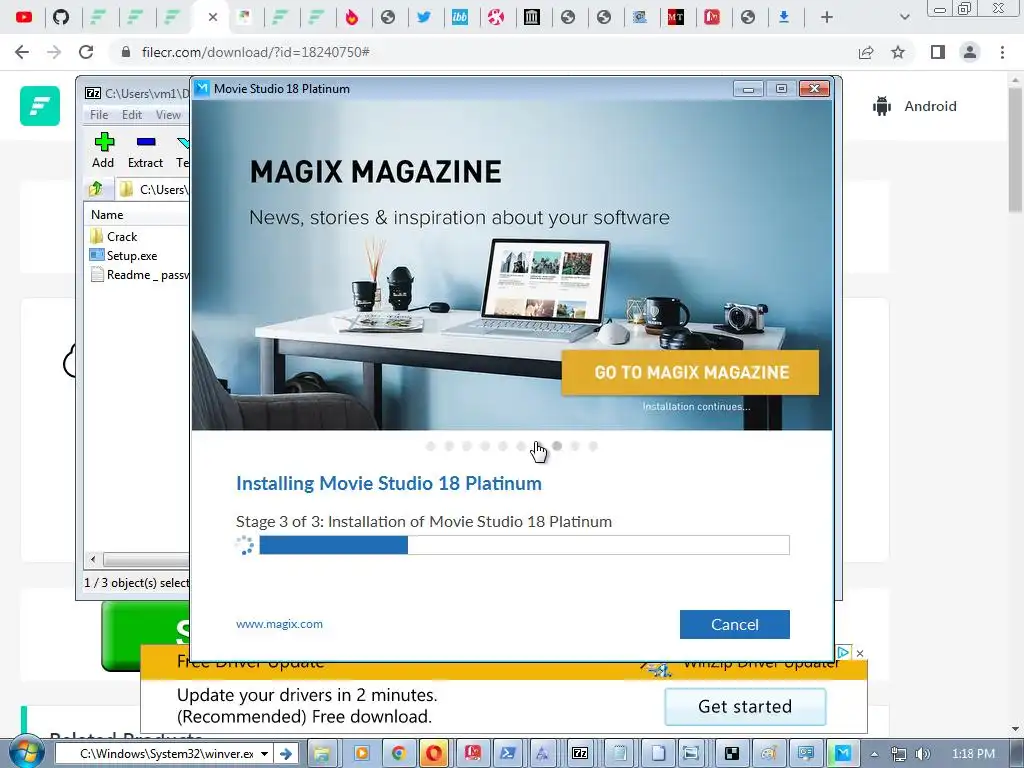Screen dimensions: 1024x768
Task: Click GO TO MAGIX MAGAZINE banner button
Action: click(690, 372)
